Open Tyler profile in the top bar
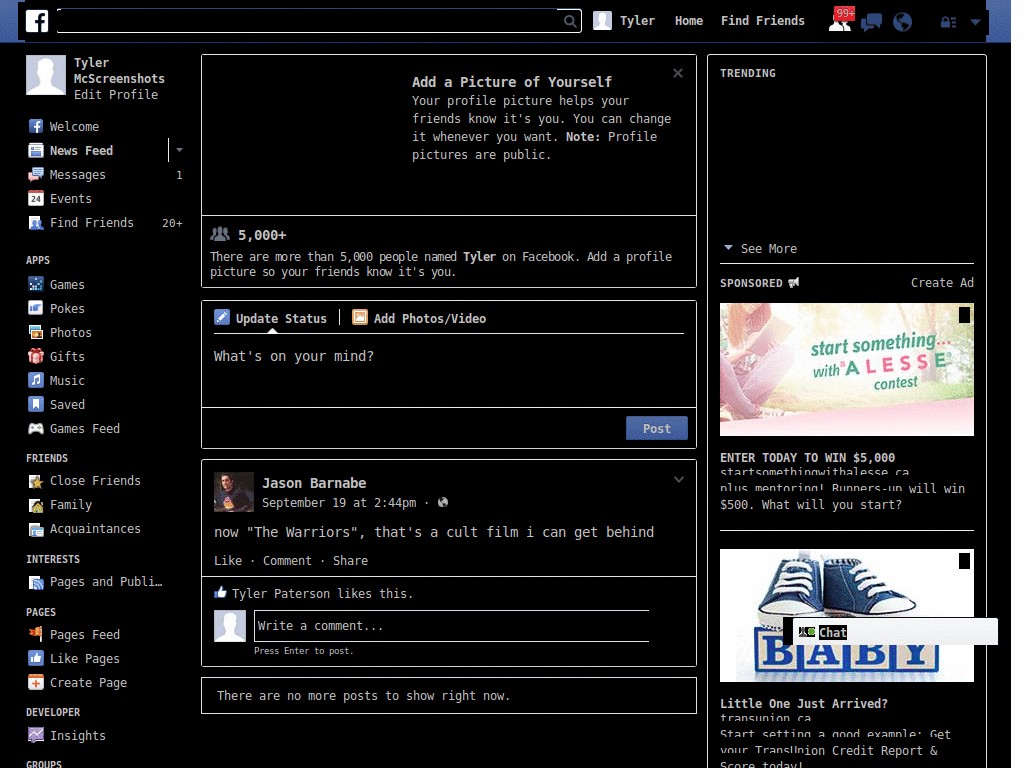The width and height of the screenshot is (1024, 768). 624,21
